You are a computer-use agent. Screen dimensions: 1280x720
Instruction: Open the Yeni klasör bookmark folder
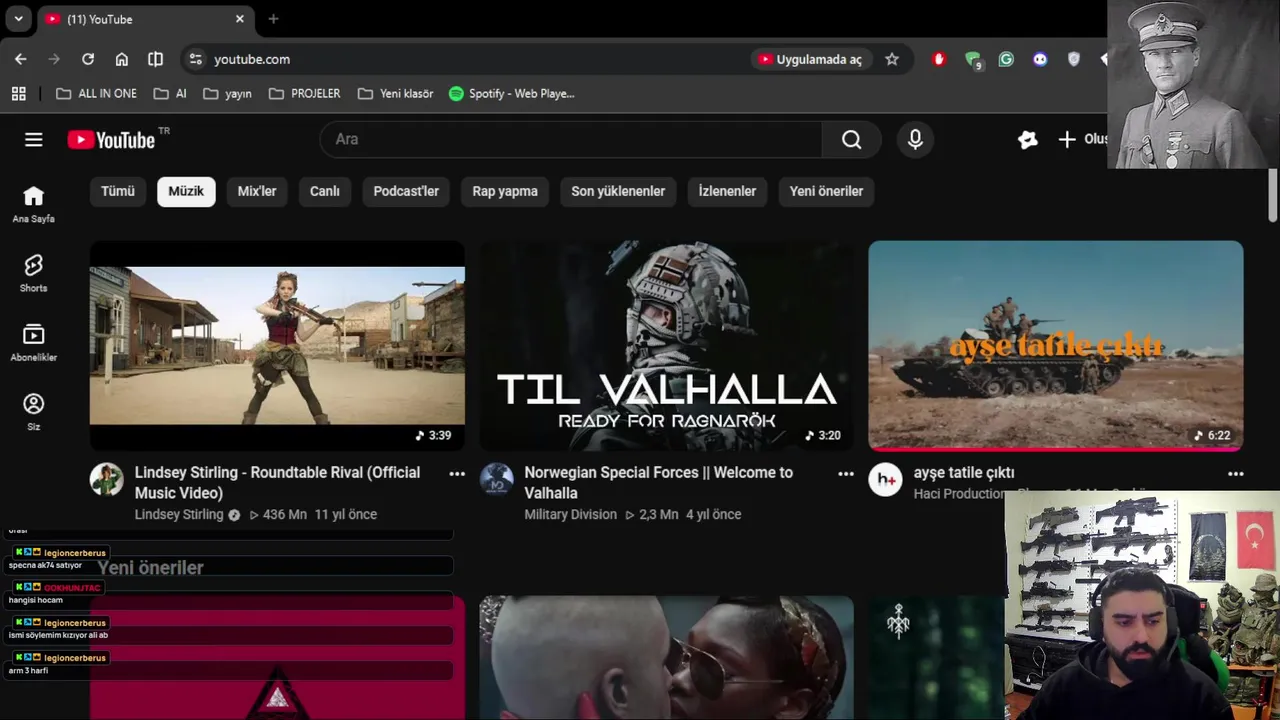395,93
